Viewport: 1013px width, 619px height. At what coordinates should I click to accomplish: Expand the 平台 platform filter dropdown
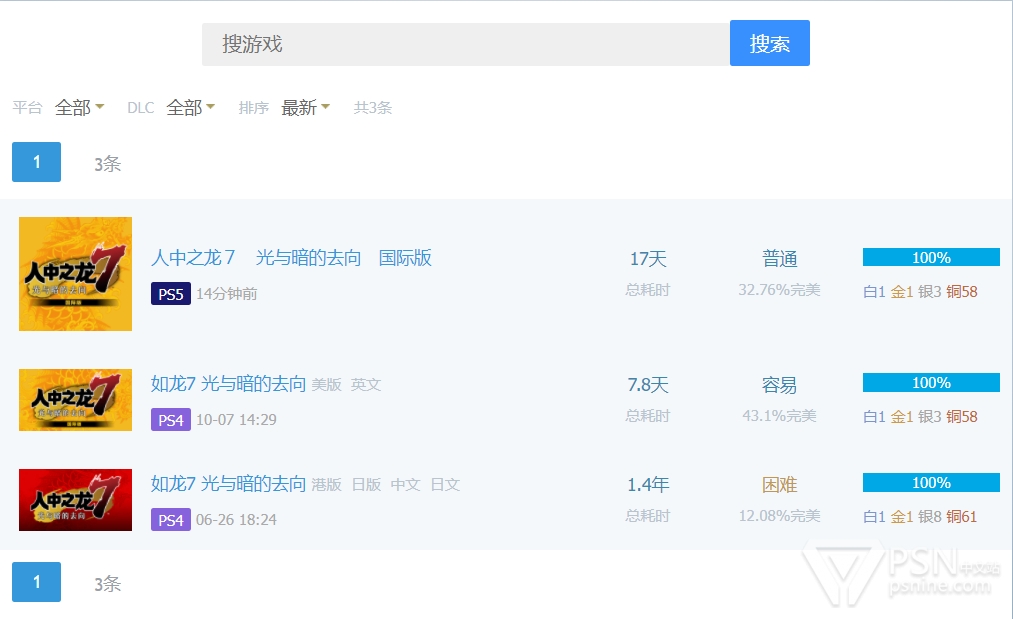pos(79,108)
